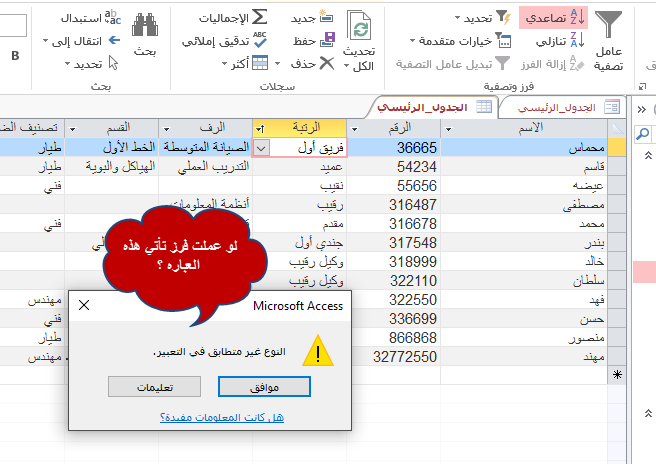The height and width of the screenshot is (464, 656).
Task: Open the الاسم column filter arrow
Action: [x=448, y=129]
